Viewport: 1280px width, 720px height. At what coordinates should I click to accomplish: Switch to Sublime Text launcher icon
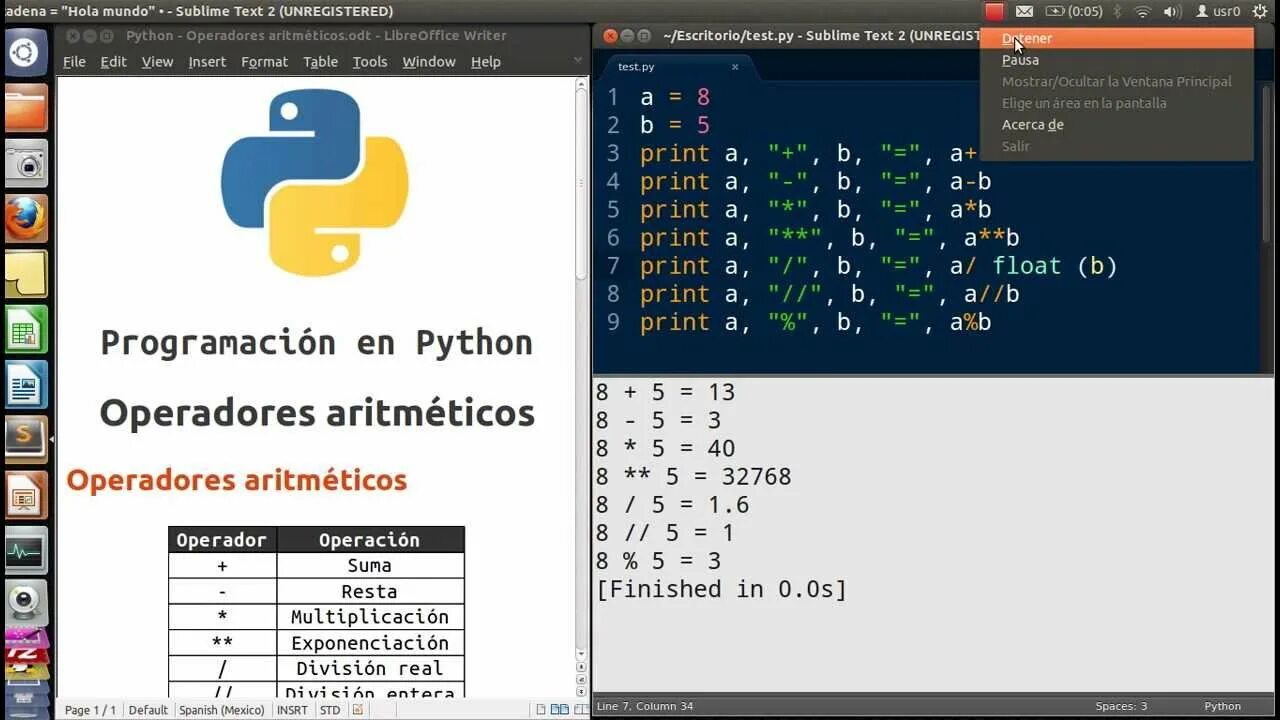click(26, 439)
